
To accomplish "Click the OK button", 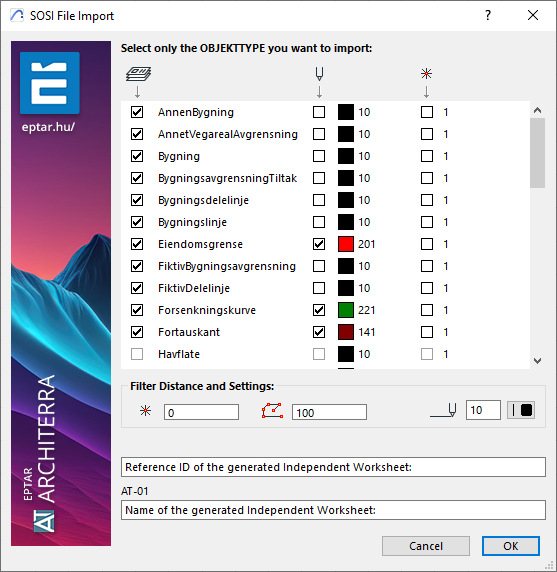I will click(x=511, y=546).
